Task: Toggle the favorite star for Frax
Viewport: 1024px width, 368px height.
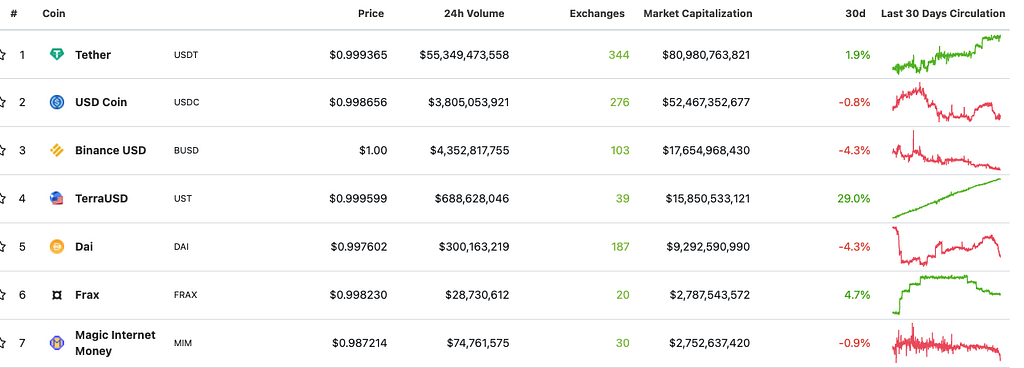Action: [x=2, y=295]
